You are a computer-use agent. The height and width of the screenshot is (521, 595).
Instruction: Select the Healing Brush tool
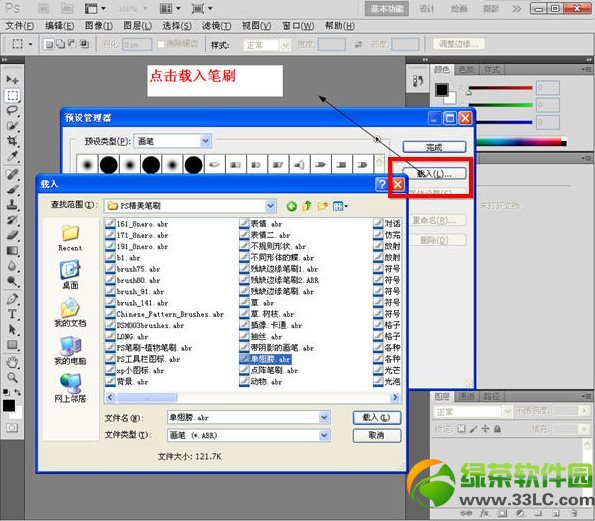[x=12, y=174]
